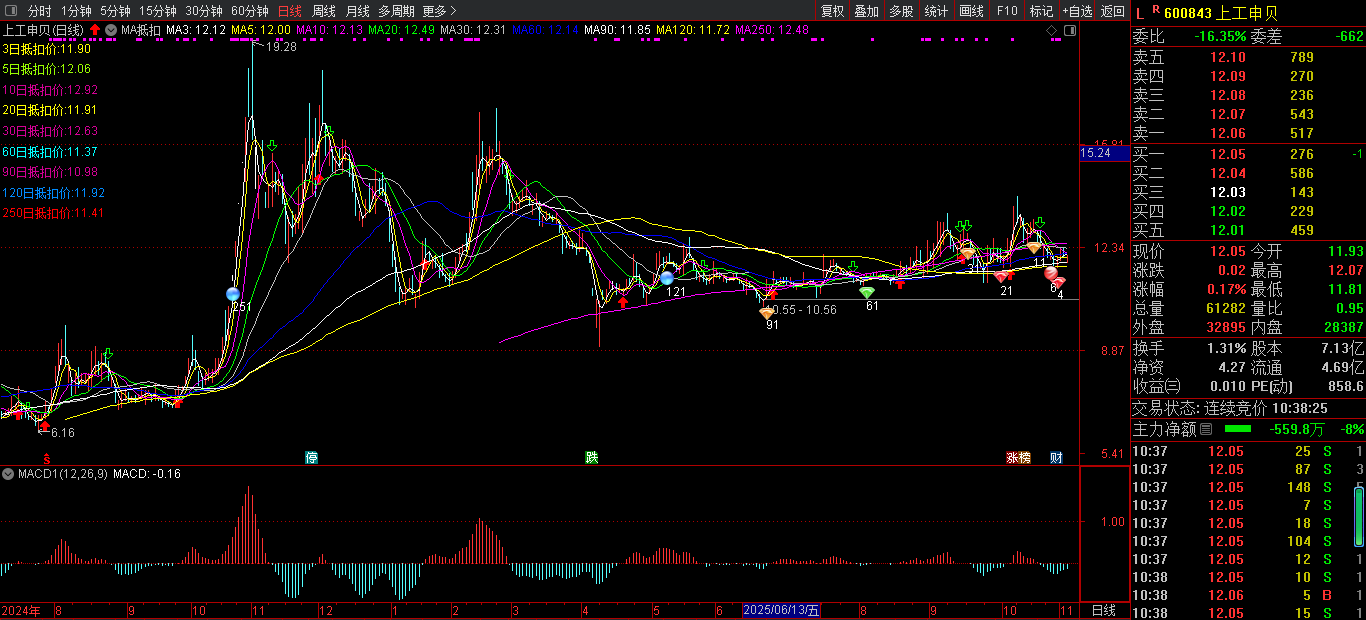Image resolution: width=1366 pixels, height=620 pixels.
Task: Open the 统计 statistics button
Action: [x=936, y=11]
